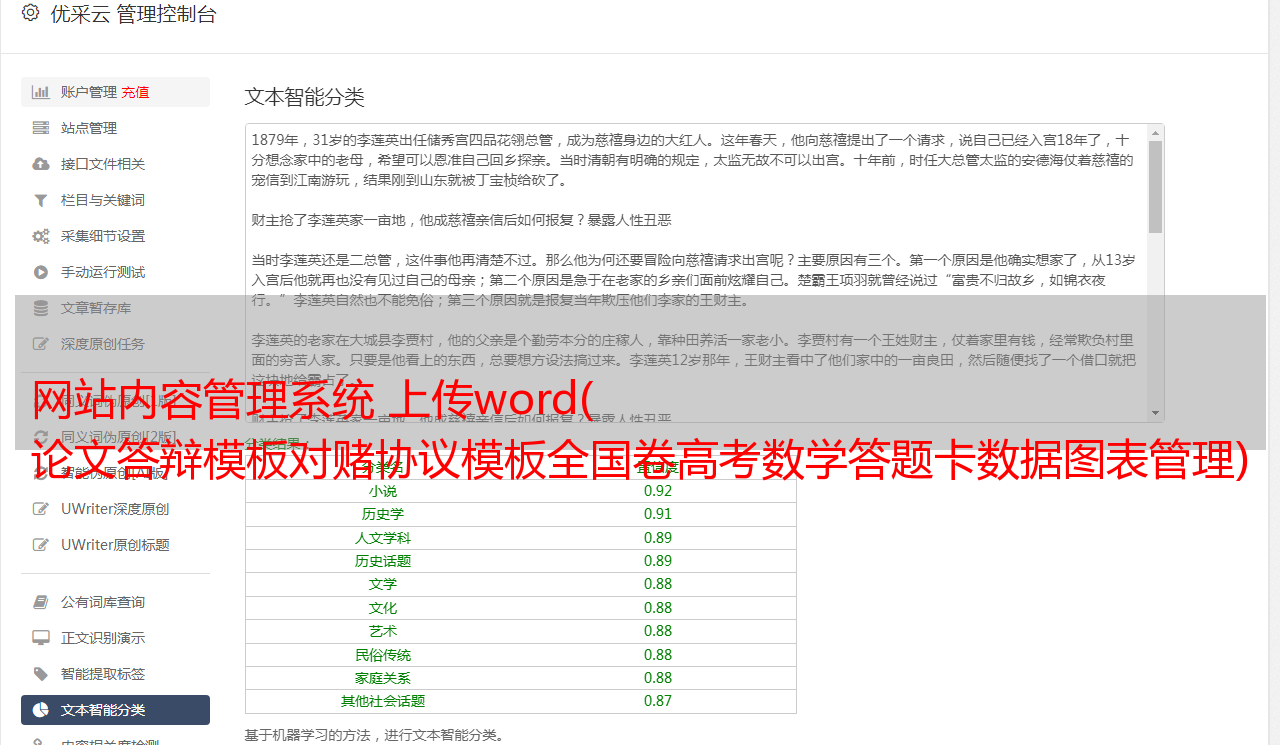Click the database icon for 文章暂存库

41,308
